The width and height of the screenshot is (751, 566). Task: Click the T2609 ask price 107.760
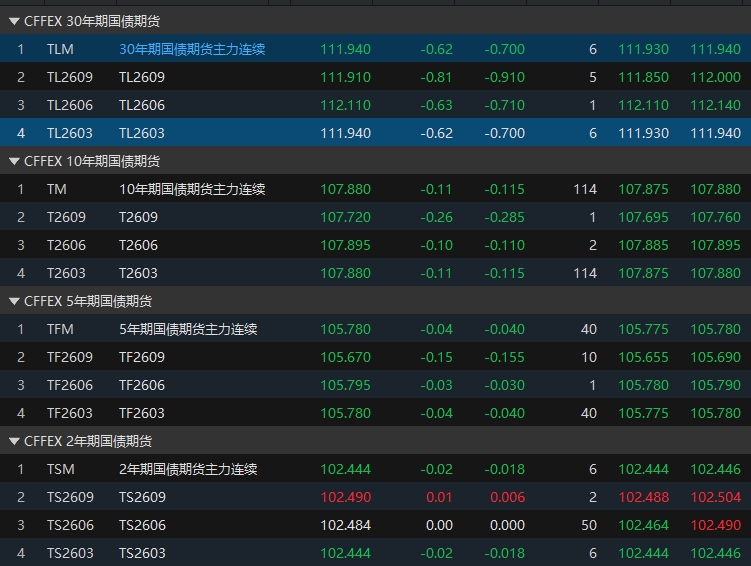[x=716, y=217]
